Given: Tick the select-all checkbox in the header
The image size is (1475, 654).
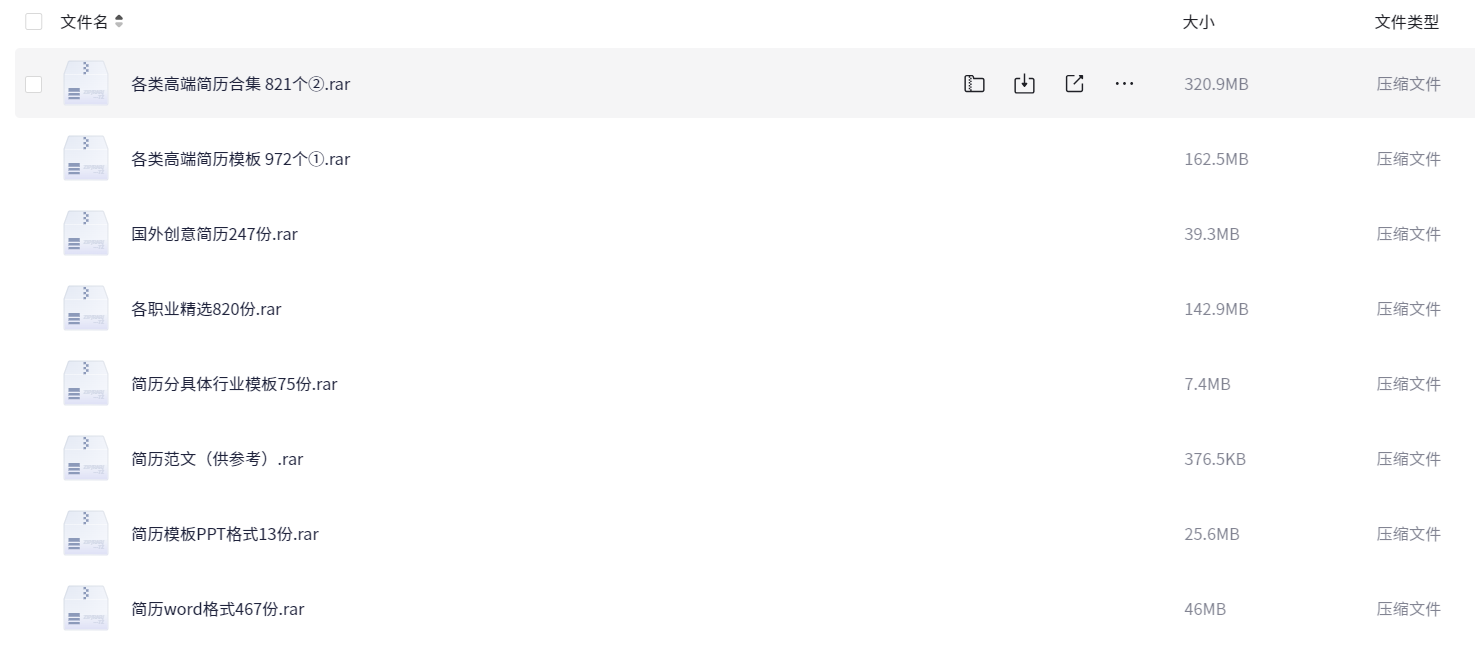Looking at the screenshot, I should (x=34, y=22).
